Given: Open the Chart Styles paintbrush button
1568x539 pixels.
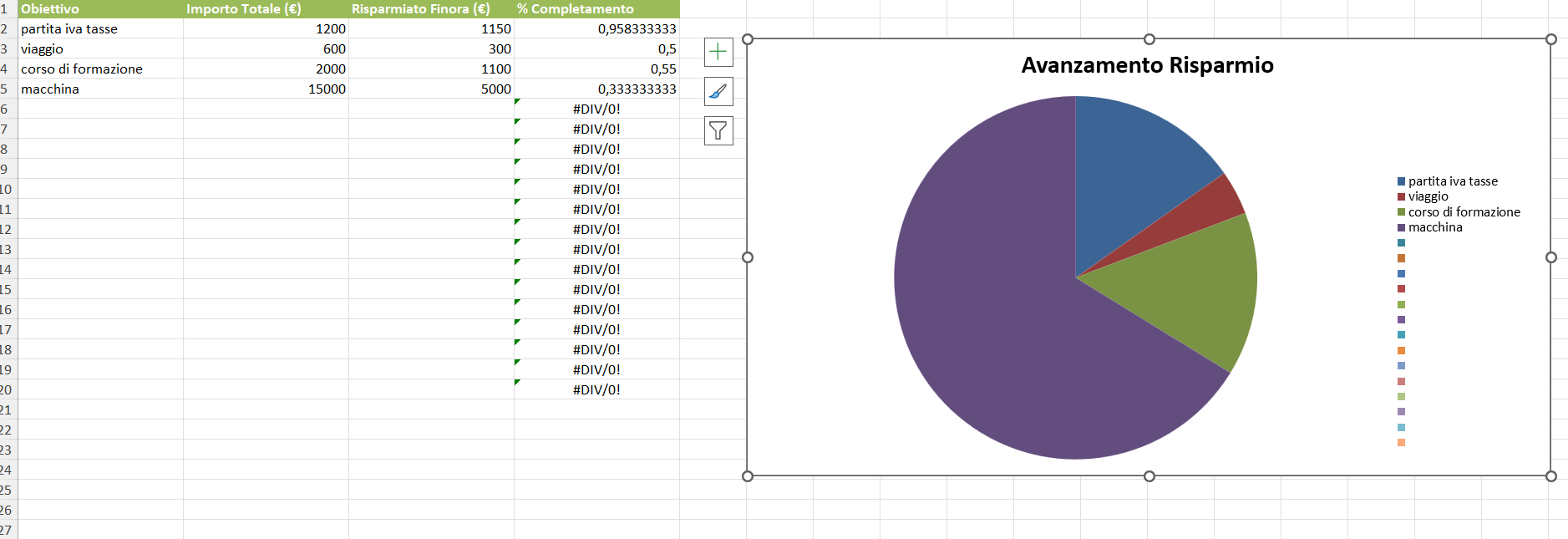Looking at the screenshot, I should [718, 91].
